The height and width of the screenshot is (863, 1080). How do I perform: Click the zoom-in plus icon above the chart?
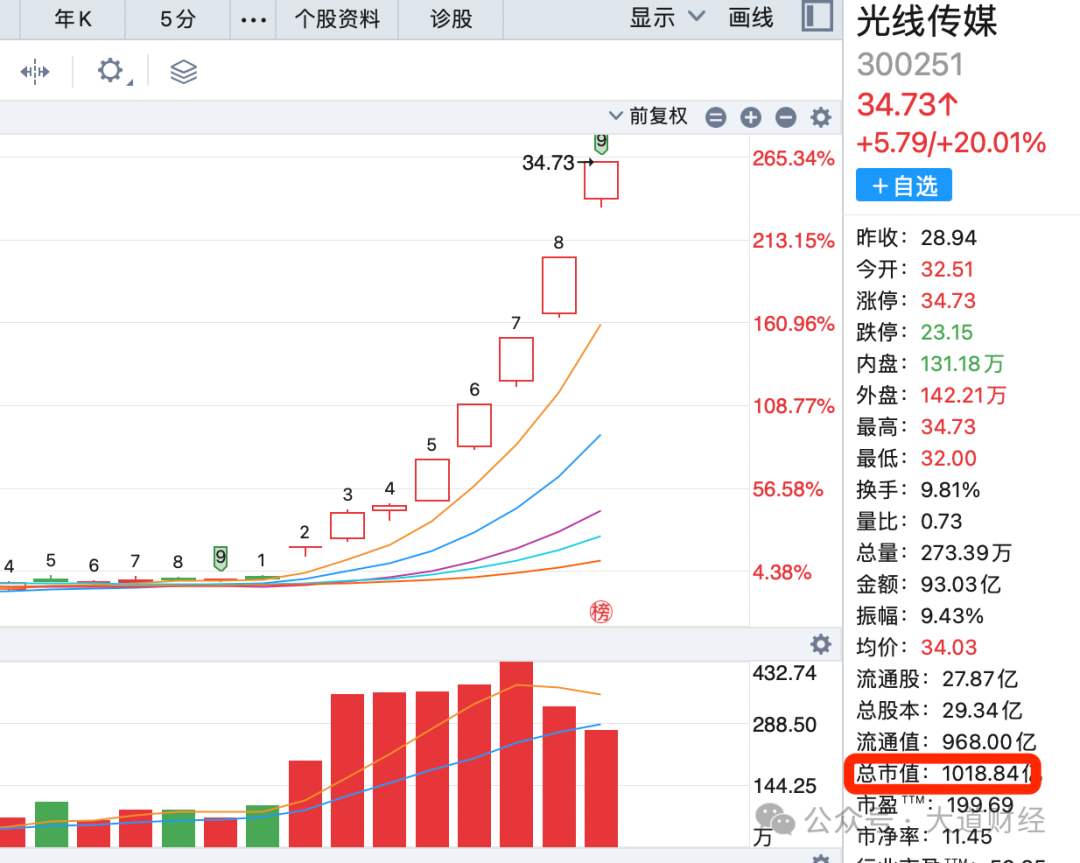[x=750, y=117]
